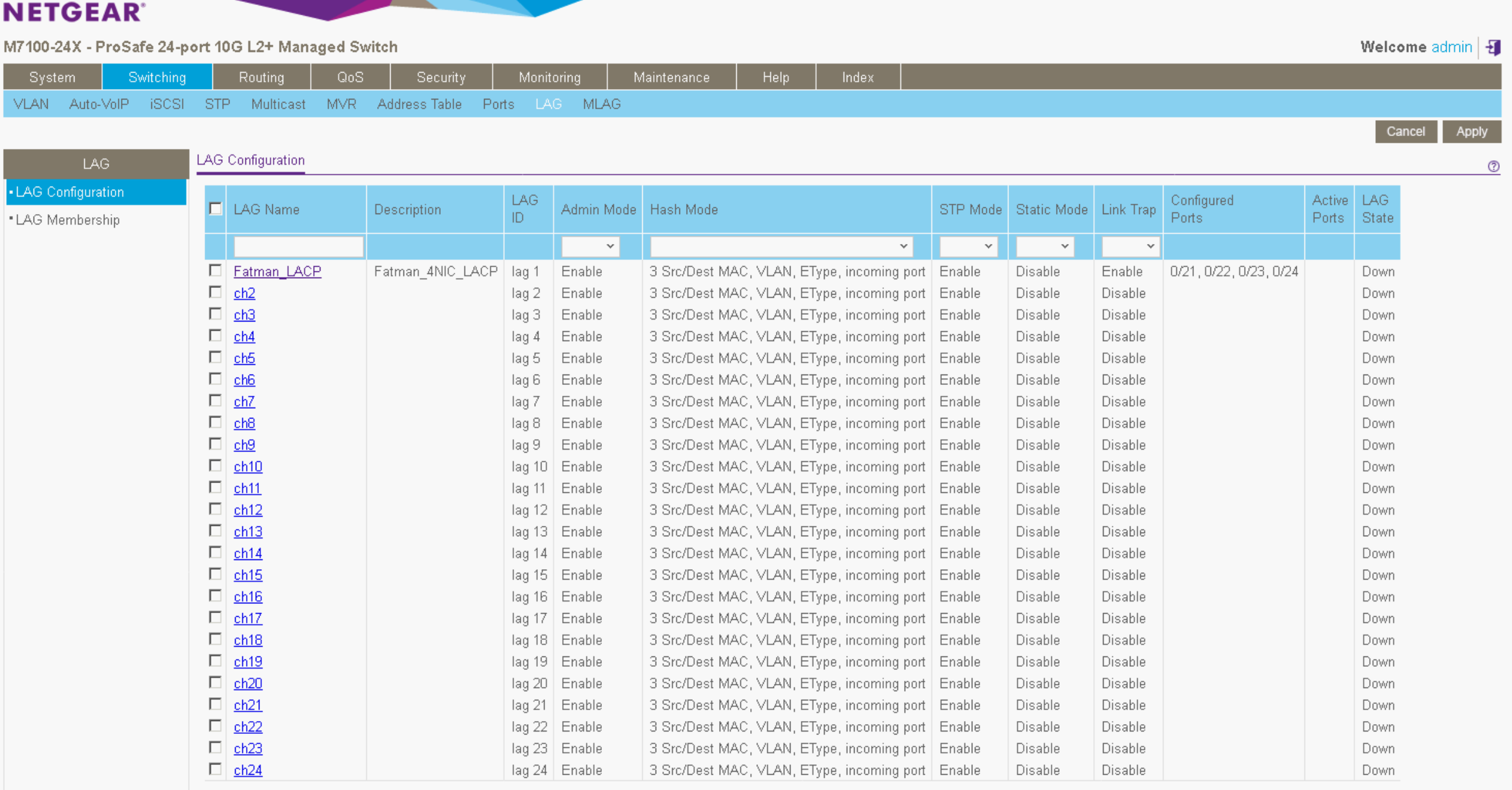Screen dimensions: 1512x790
Task: Open the Admin Mode filter dropdown
Action: point(590,246)
